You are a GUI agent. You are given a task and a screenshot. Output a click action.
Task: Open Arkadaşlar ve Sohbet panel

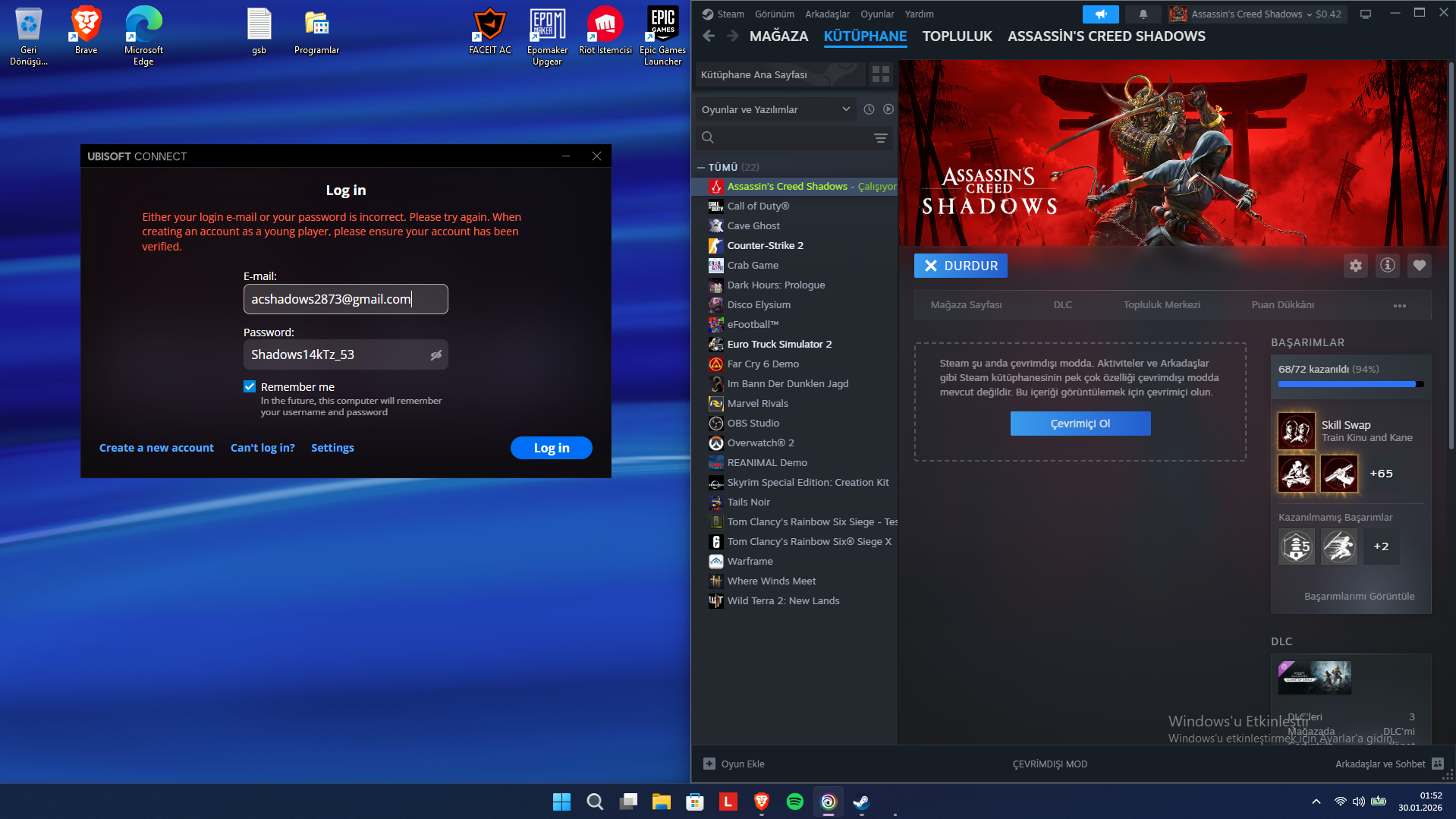click(1389, 764)
